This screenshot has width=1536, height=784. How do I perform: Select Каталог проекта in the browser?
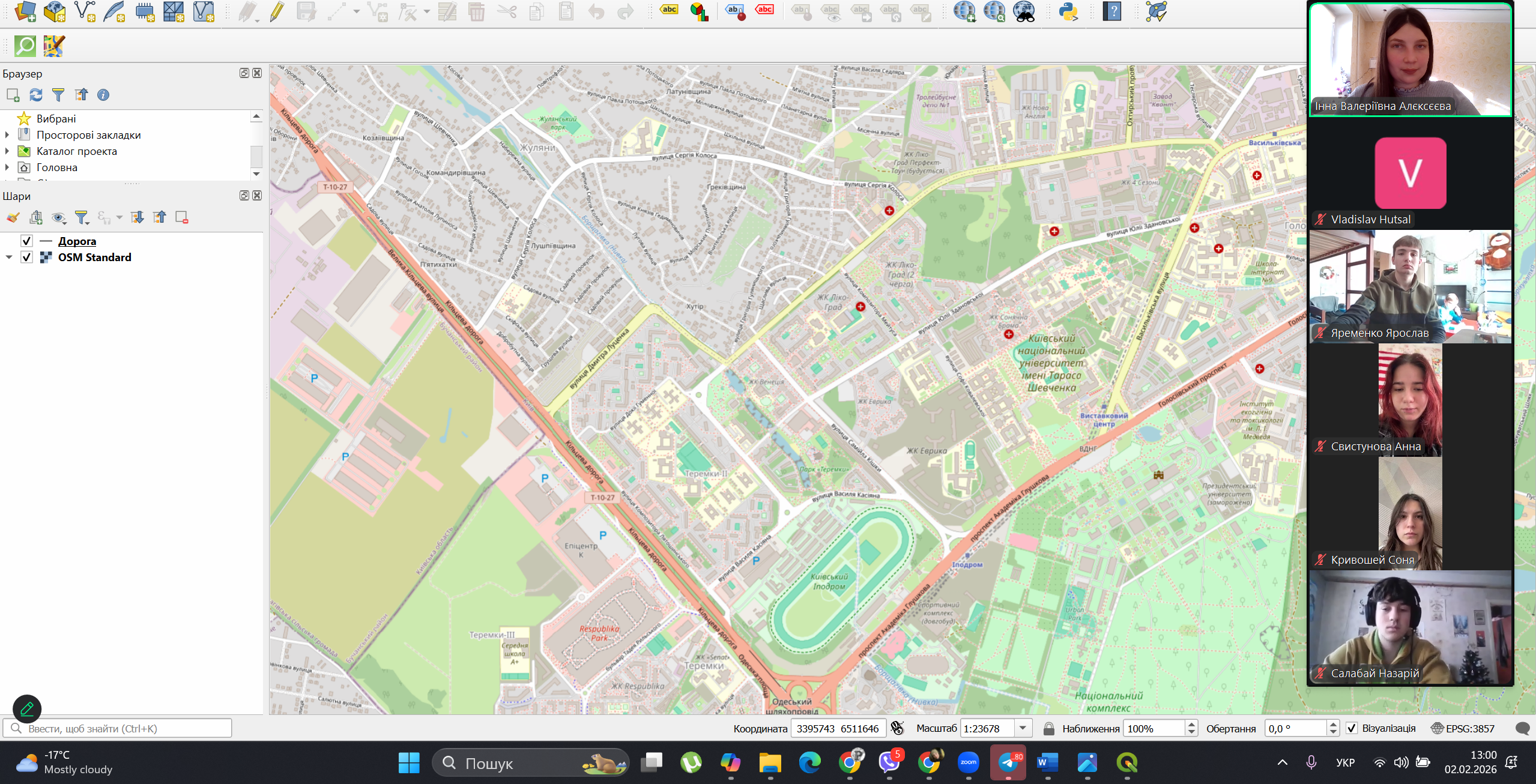(76, 151)
